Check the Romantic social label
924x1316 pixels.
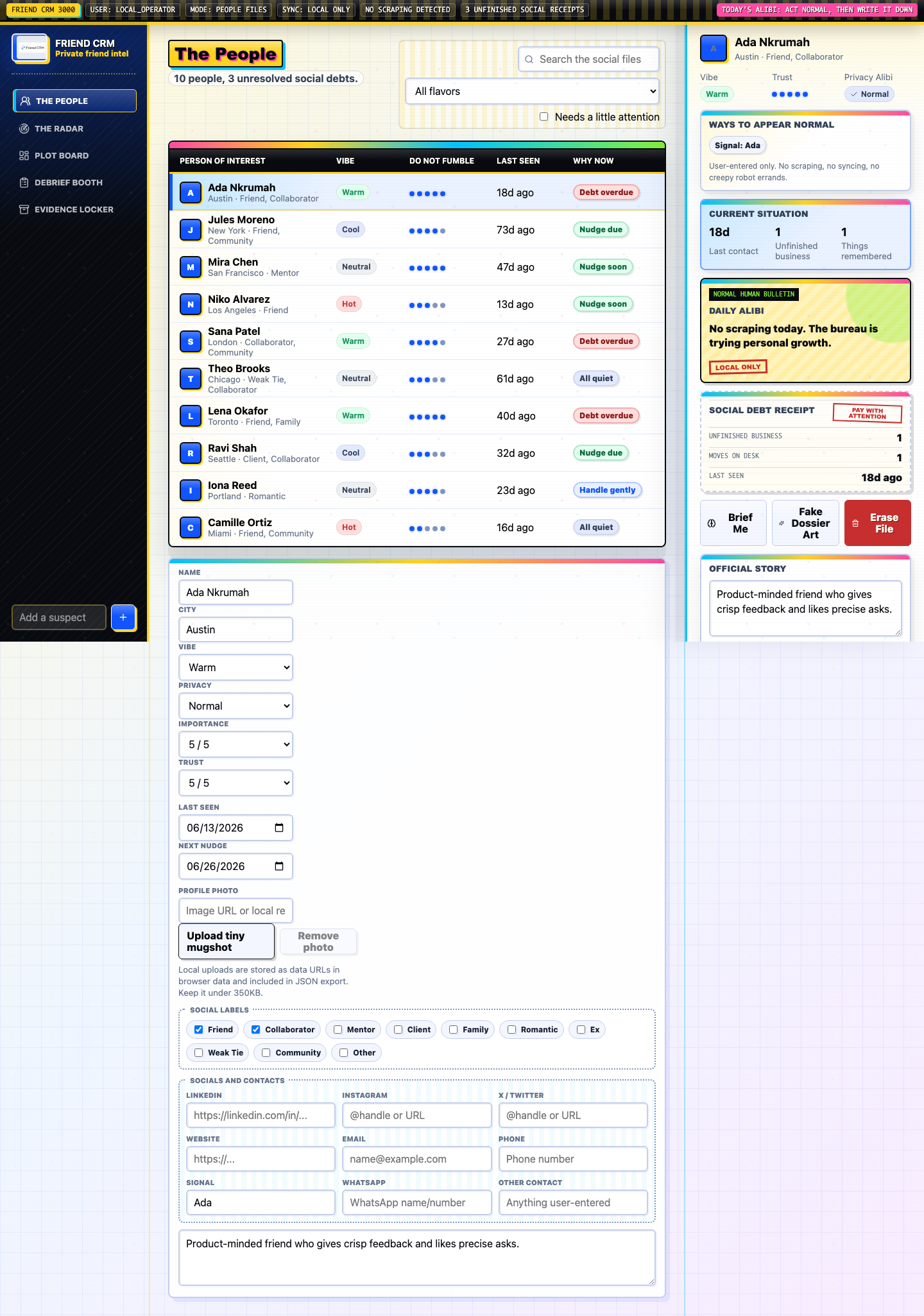point(512,1030)
